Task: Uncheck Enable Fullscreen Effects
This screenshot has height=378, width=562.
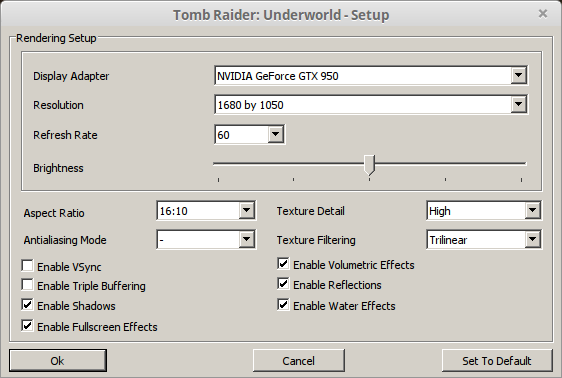Action: point(28,326)
